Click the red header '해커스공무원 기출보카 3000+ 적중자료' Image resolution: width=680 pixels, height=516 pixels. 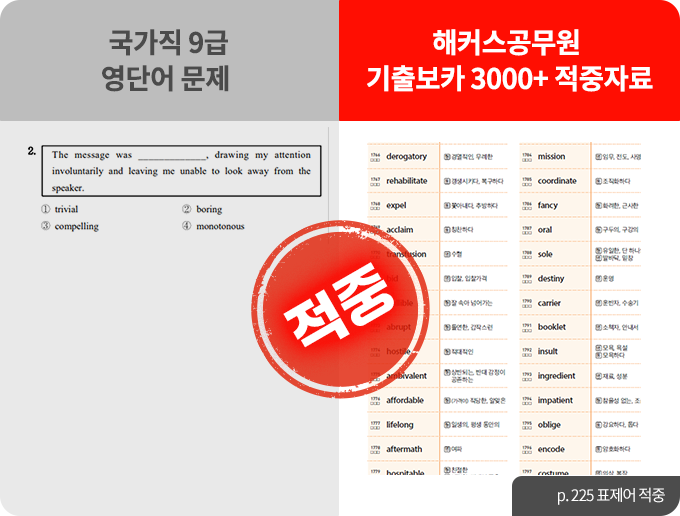[x=509, y=60]
